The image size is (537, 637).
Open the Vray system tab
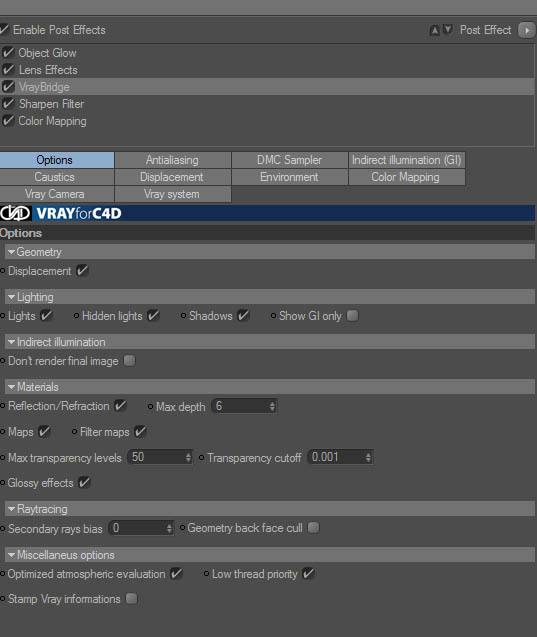173,194
